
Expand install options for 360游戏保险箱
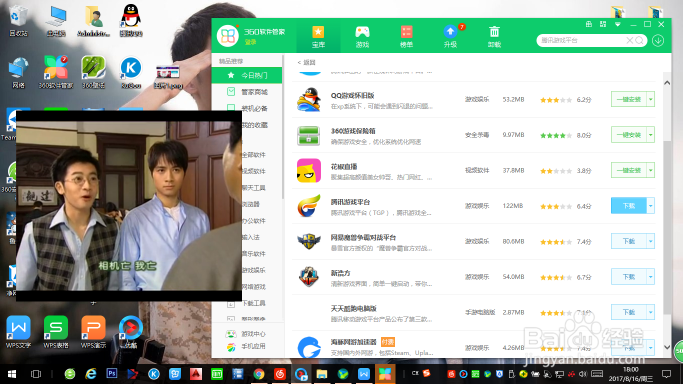[x=651, y=135]
